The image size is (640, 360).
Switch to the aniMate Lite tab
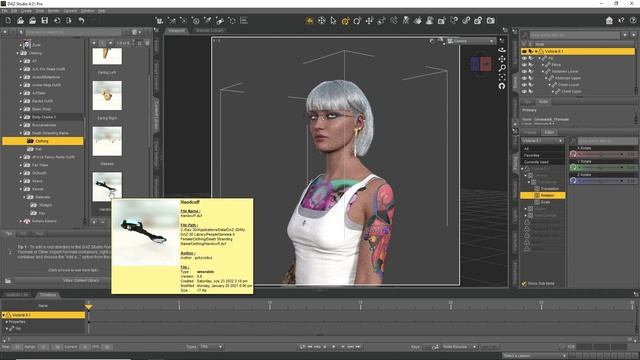pyautogui.click(x=17, y=295)
